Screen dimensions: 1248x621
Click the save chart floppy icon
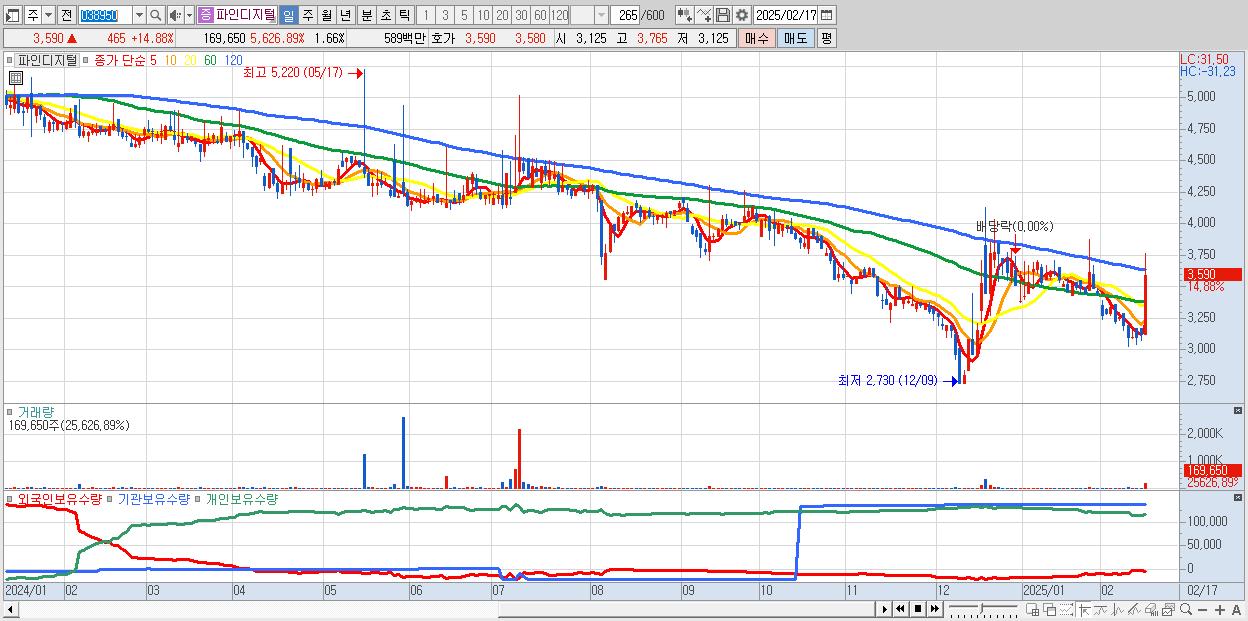[x=723, y=15]
